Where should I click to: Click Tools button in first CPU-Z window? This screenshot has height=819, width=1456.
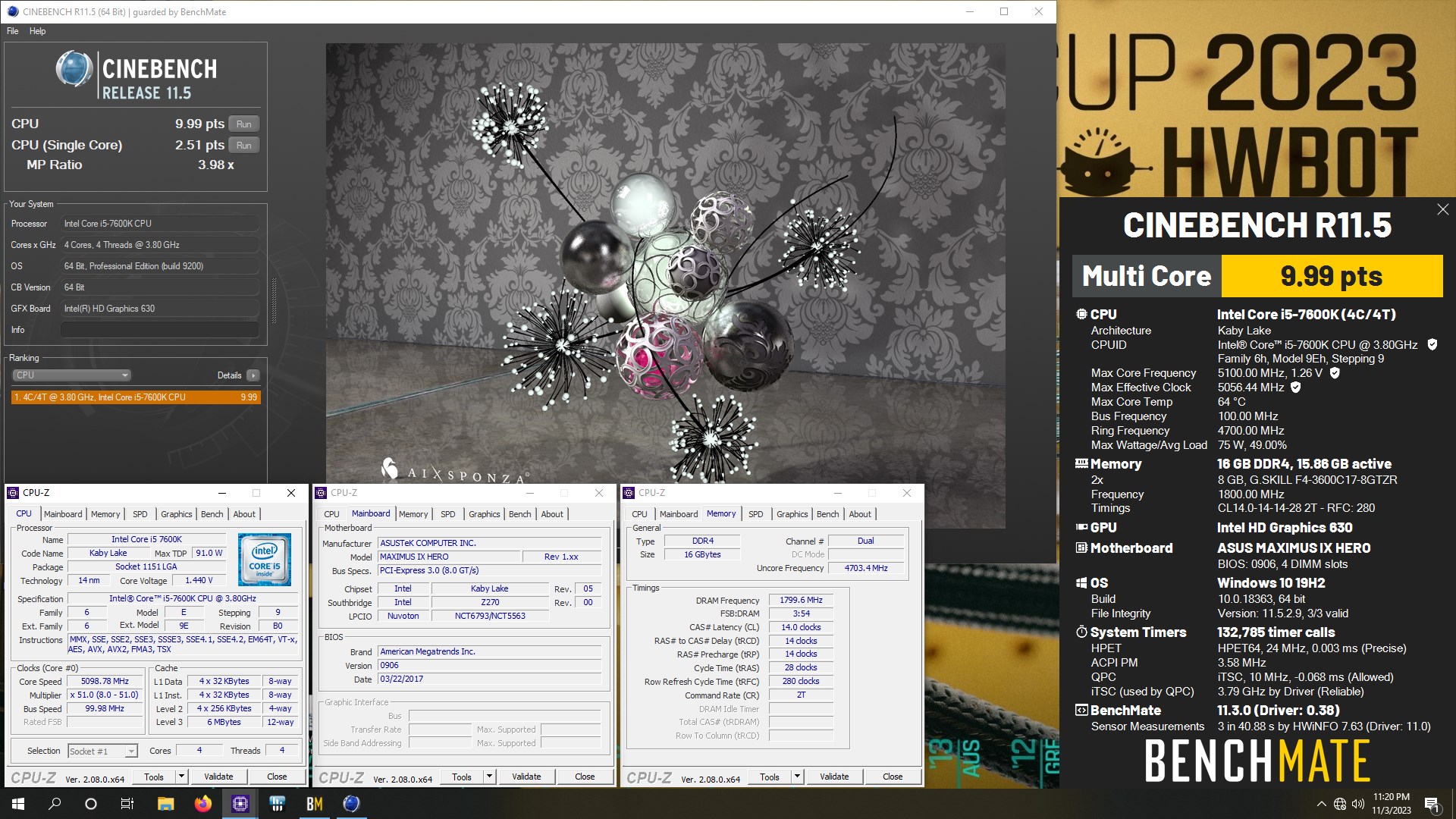[154, 777]
